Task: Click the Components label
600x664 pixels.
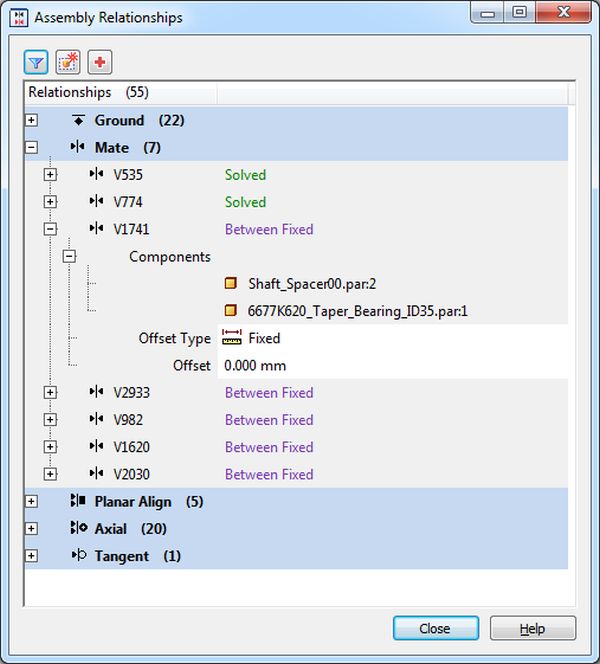Action: point(170,257)
